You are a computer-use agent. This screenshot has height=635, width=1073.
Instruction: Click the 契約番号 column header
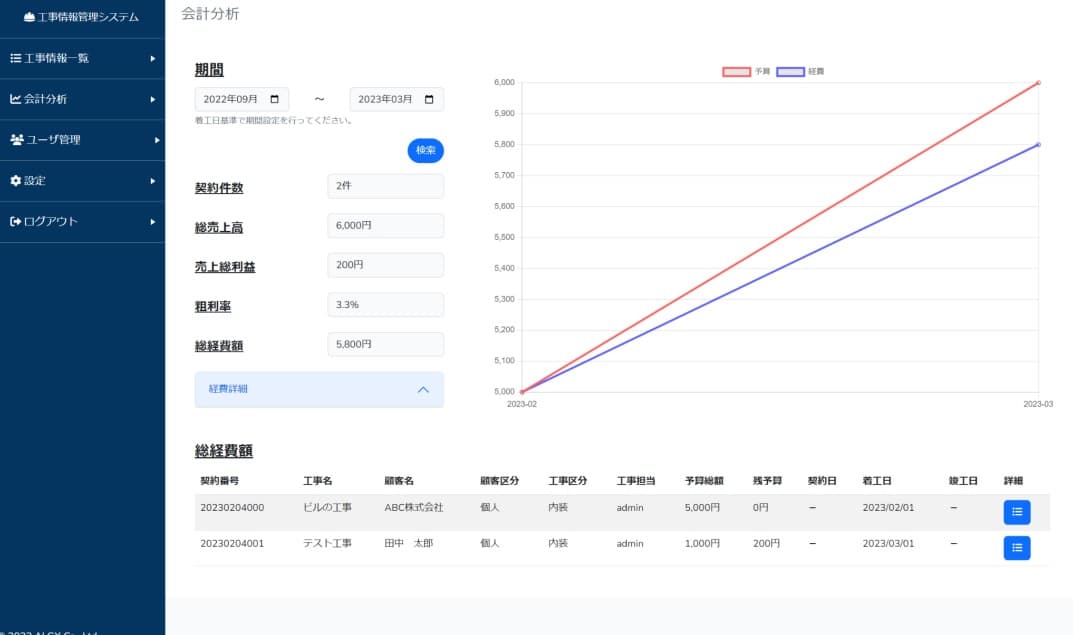point(220,481)
